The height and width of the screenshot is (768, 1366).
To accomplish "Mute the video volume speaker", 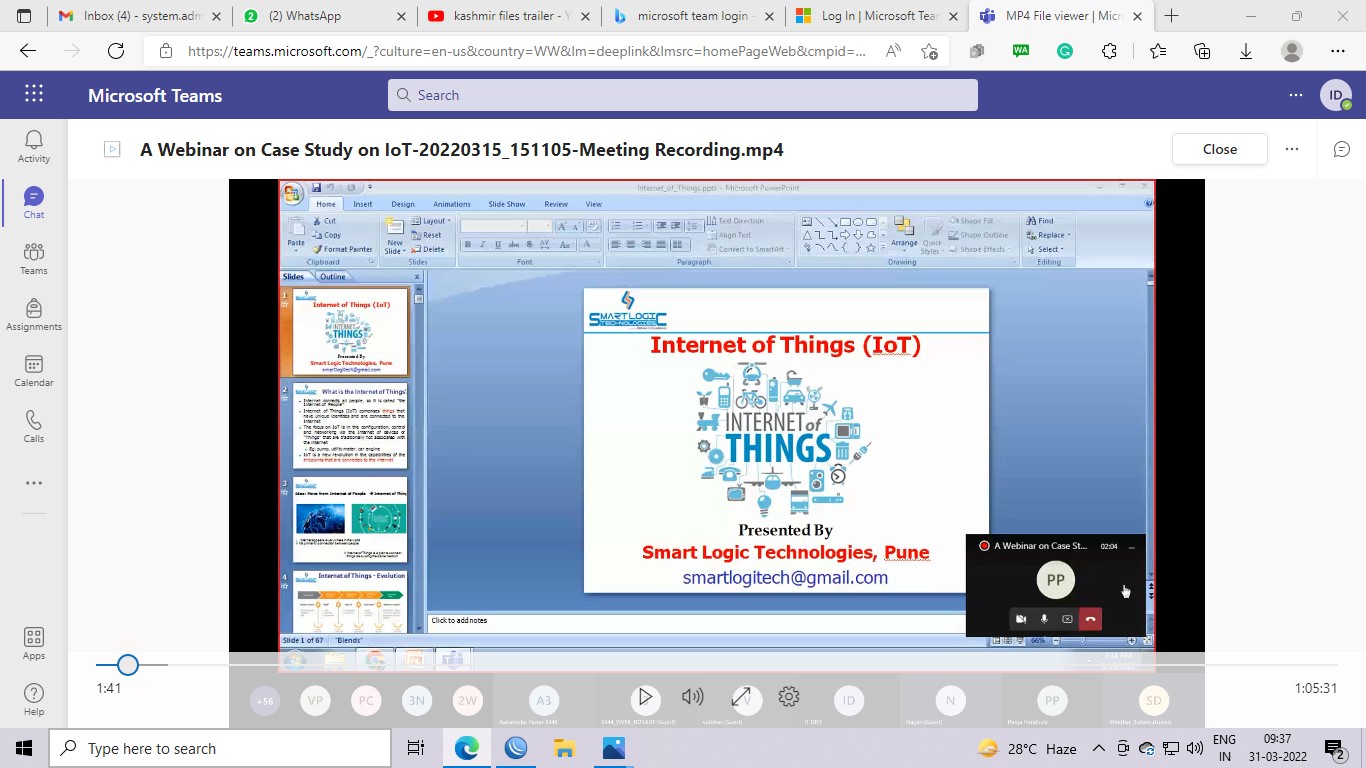I will coord(692,697).
